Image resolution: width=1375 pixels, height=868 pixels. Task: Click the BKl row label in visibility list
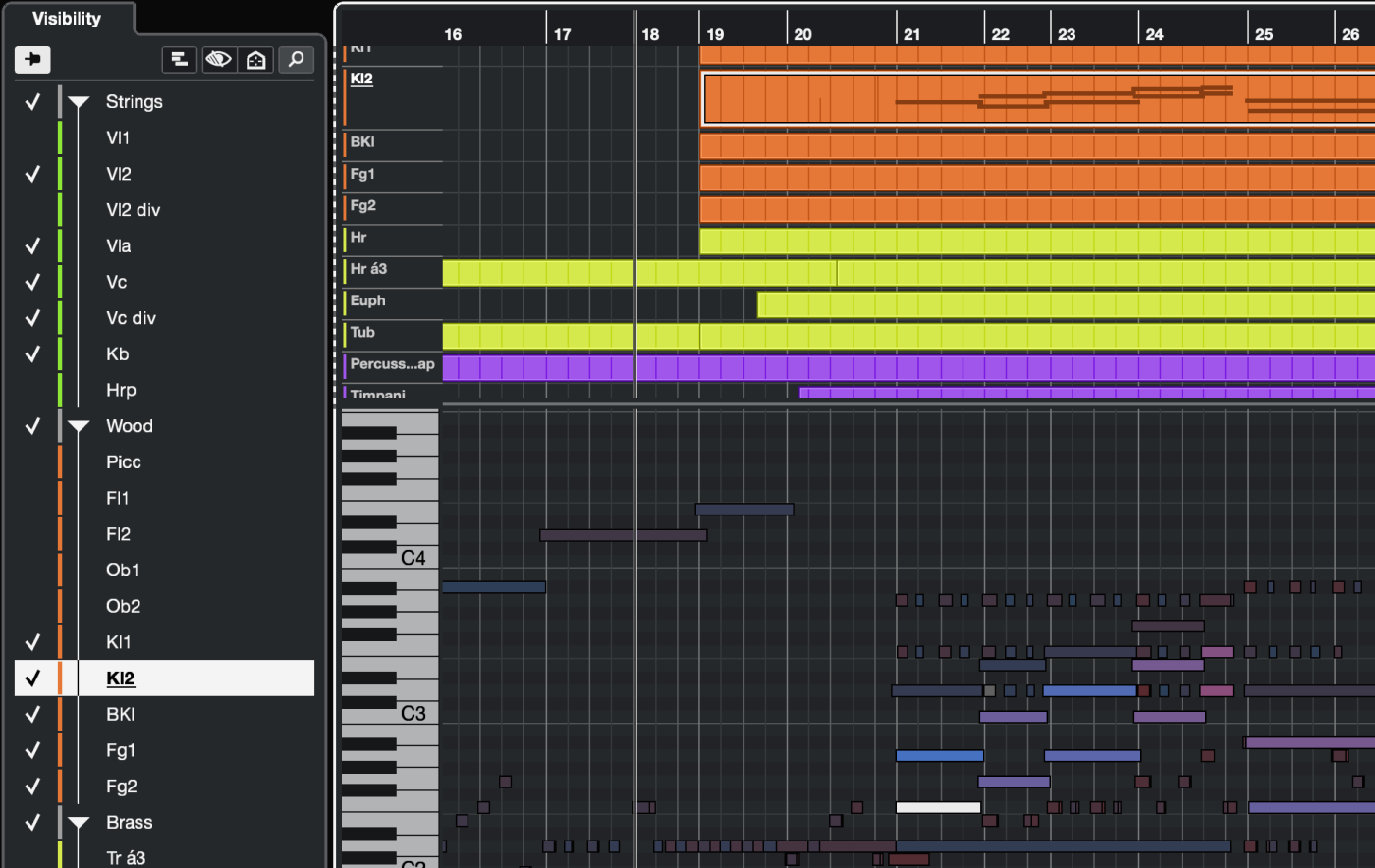click(121, 714)
